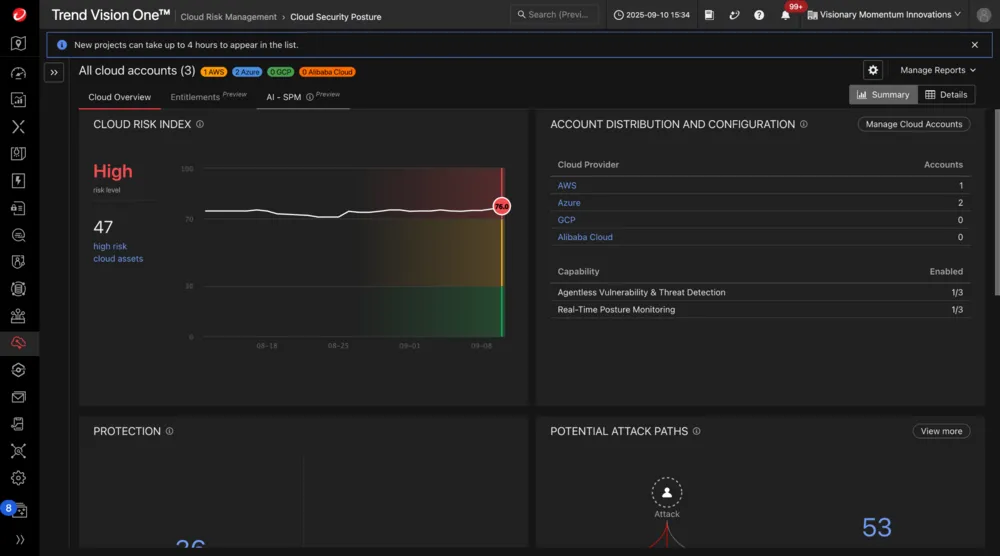Image resolution: width=1000 pixels, height=556 pixels.
Task: Expand the navigation sidebar with bottom chevrons
Action: click(x=18, y=539)
